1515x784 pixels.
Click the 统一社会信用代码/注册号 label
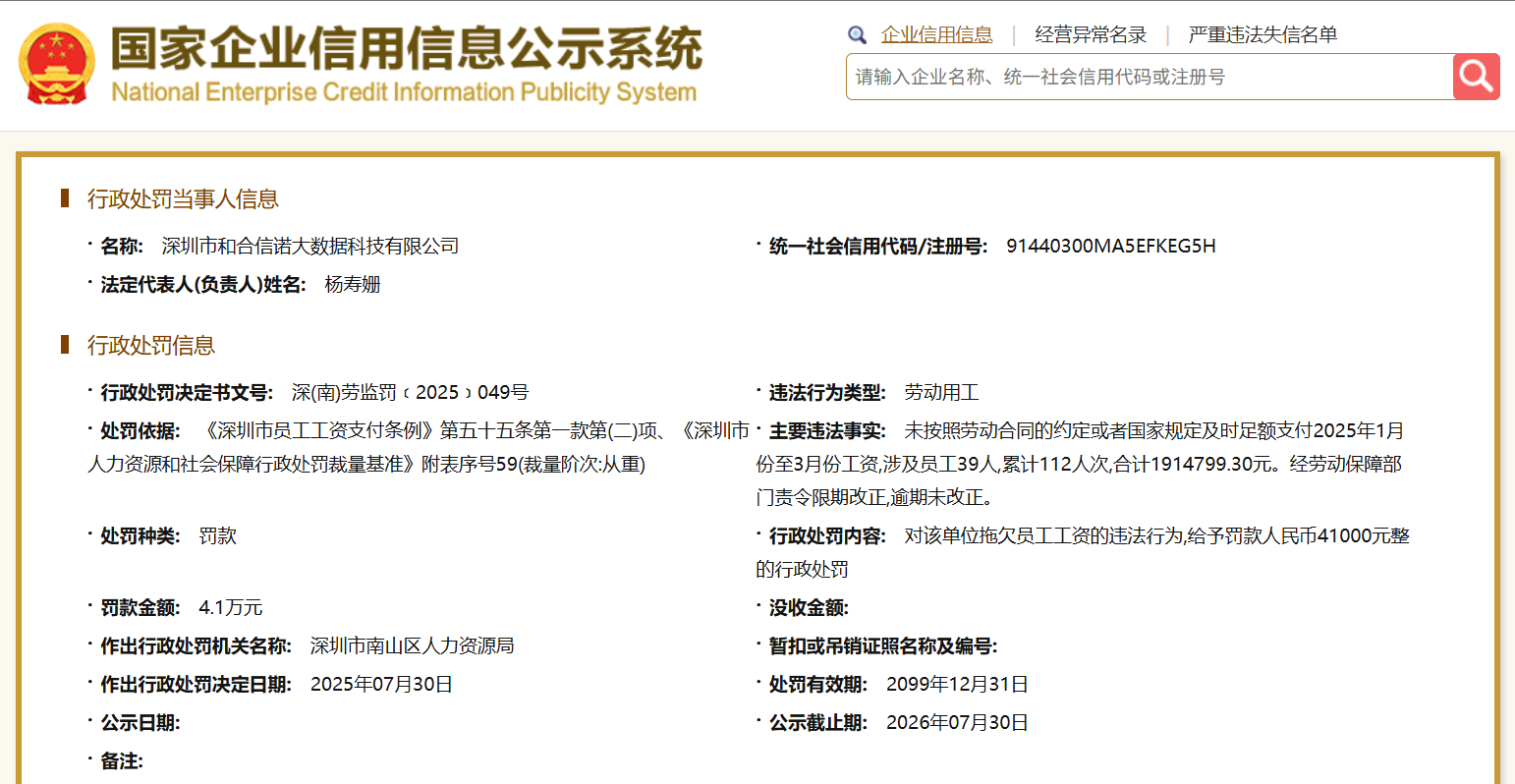coord(878,246)
